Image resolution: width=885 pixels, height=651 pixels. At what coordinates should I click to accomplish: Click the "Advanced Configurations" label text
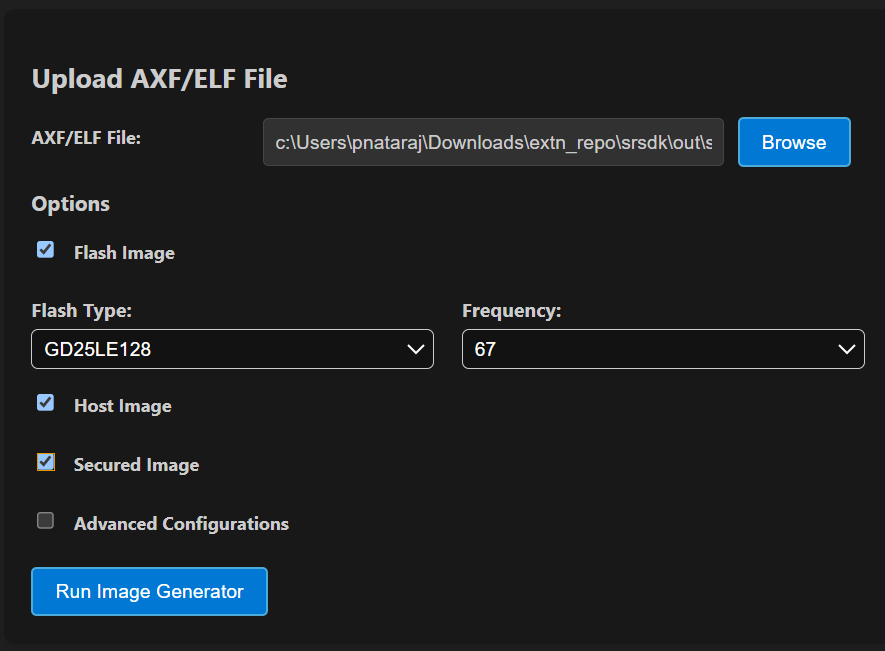[x=181, y=524]
